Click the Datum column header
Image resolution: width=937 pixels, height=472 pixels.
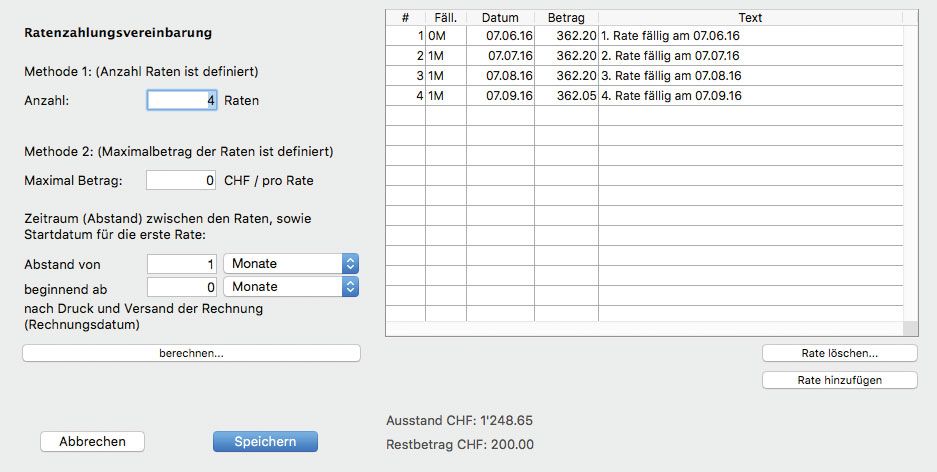pyautogui.click(x=500, y=18)
